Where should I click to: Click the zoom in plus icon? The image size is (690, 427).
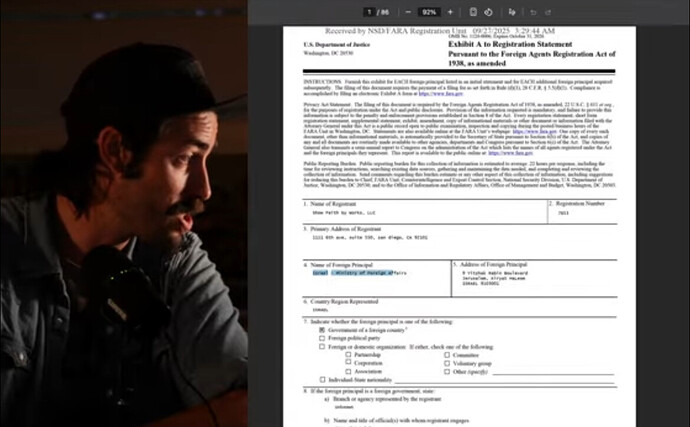click(450, 12)
